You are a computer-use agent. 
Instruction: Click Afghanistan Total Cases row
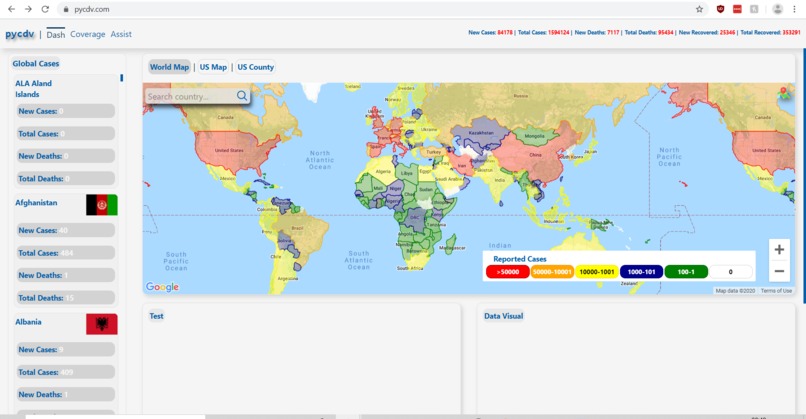tap(66, 253)
